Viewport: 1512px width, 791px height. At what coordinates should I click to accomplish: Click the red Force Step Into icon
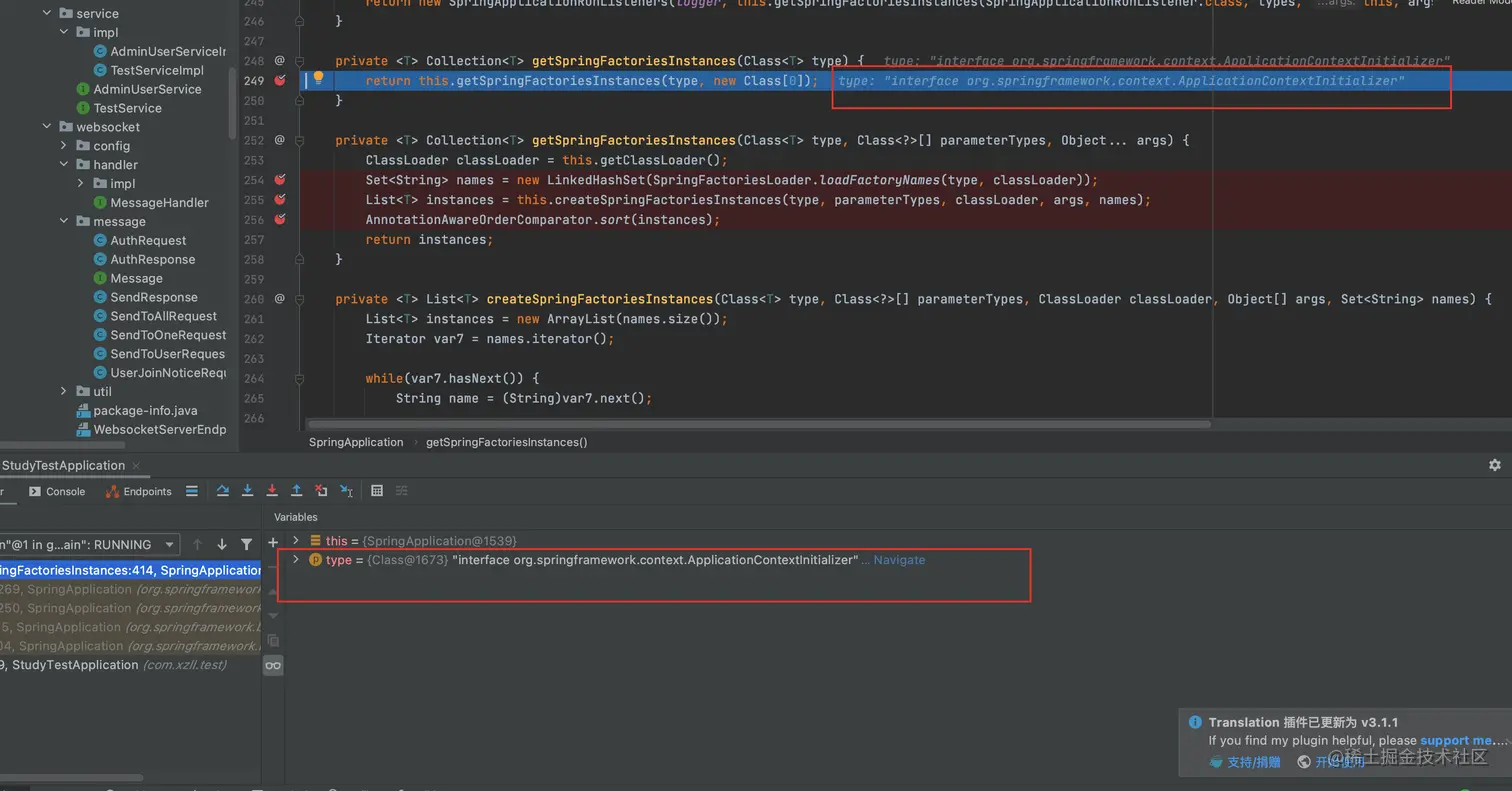[x=272, y=491]
